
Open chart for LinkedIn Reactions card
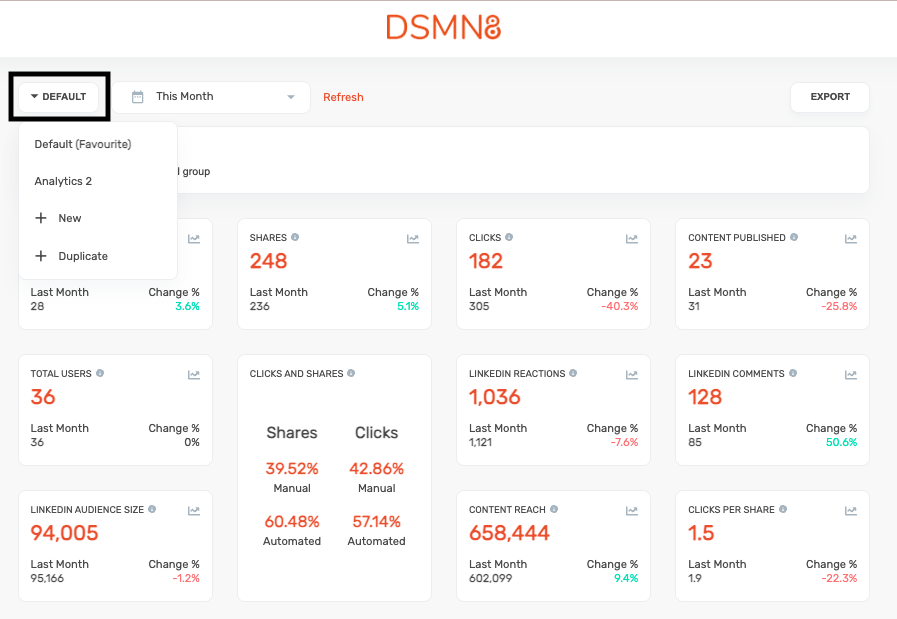click(x=632, y=375)
